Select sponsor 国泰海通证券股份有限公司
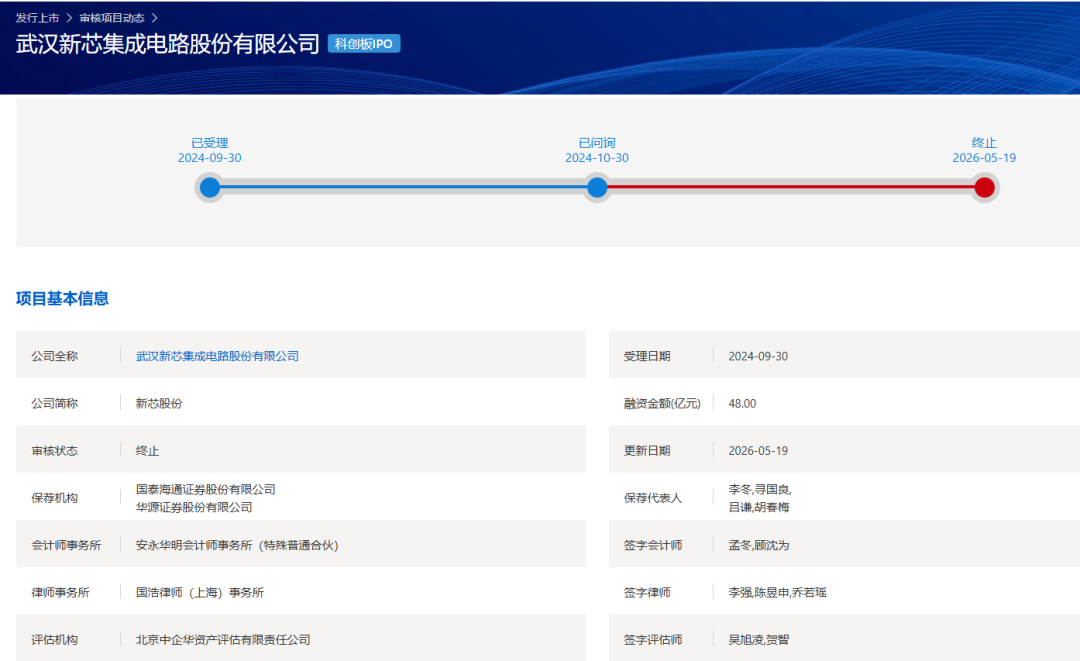The image size is (1080, 661). pos(205,490)
